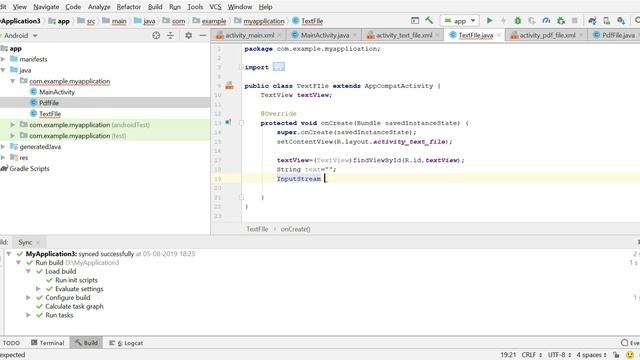Open the TODO tool window
The width and height of the screenshot is (640, 360).
[11, 343]
